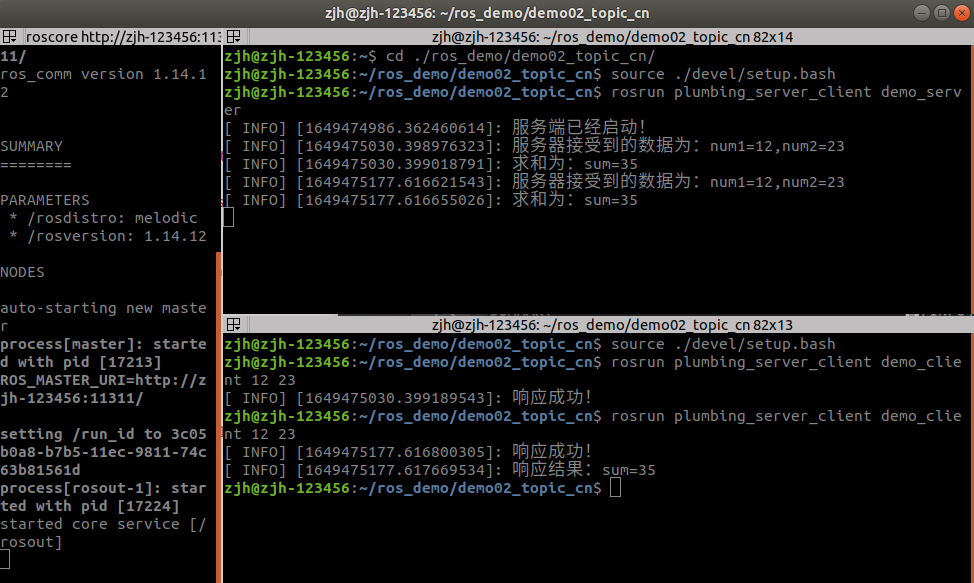Minimize the Terminator window
974x583 pixels.
[922, 13]
